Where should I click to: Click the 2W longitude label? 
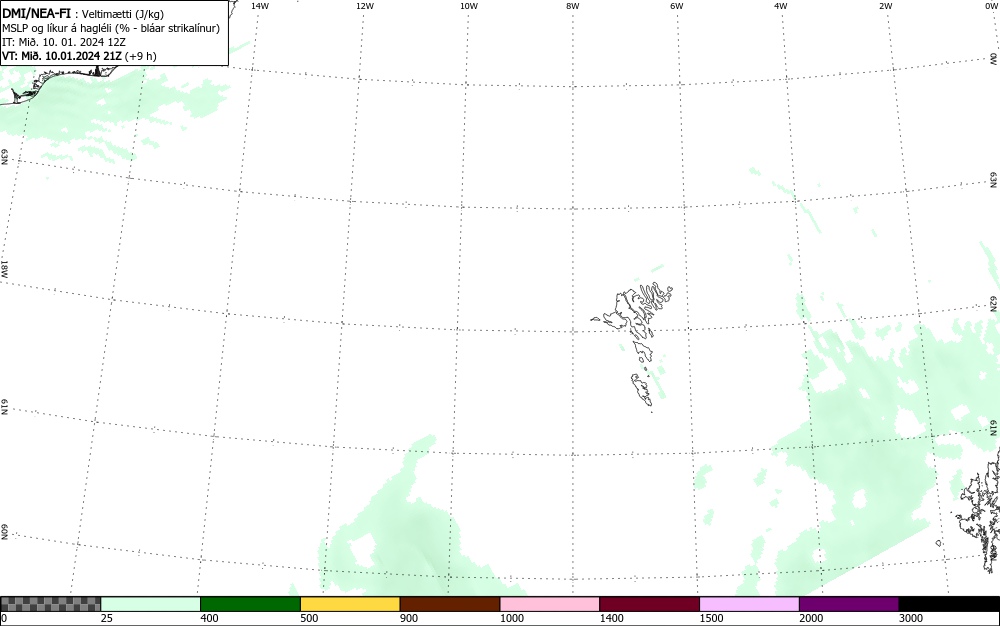tap(885, 6)
